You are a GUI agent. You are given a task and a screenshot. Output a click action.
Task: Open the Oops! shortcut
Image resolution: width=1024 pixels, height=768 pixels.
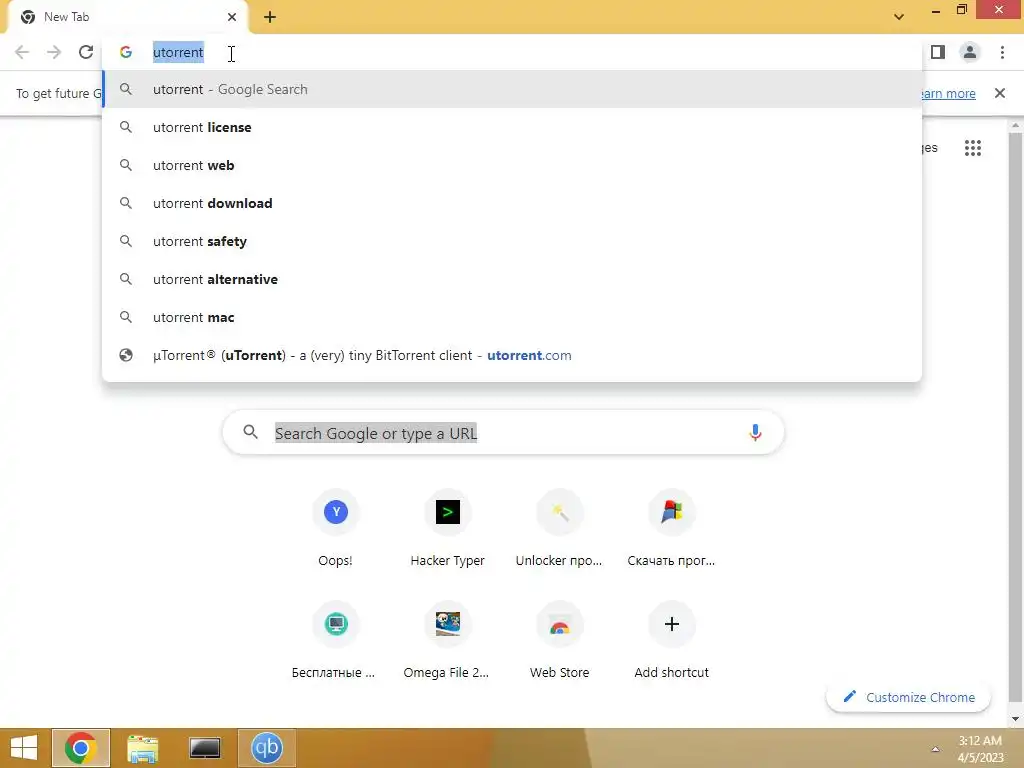click(x=336, y=528)
